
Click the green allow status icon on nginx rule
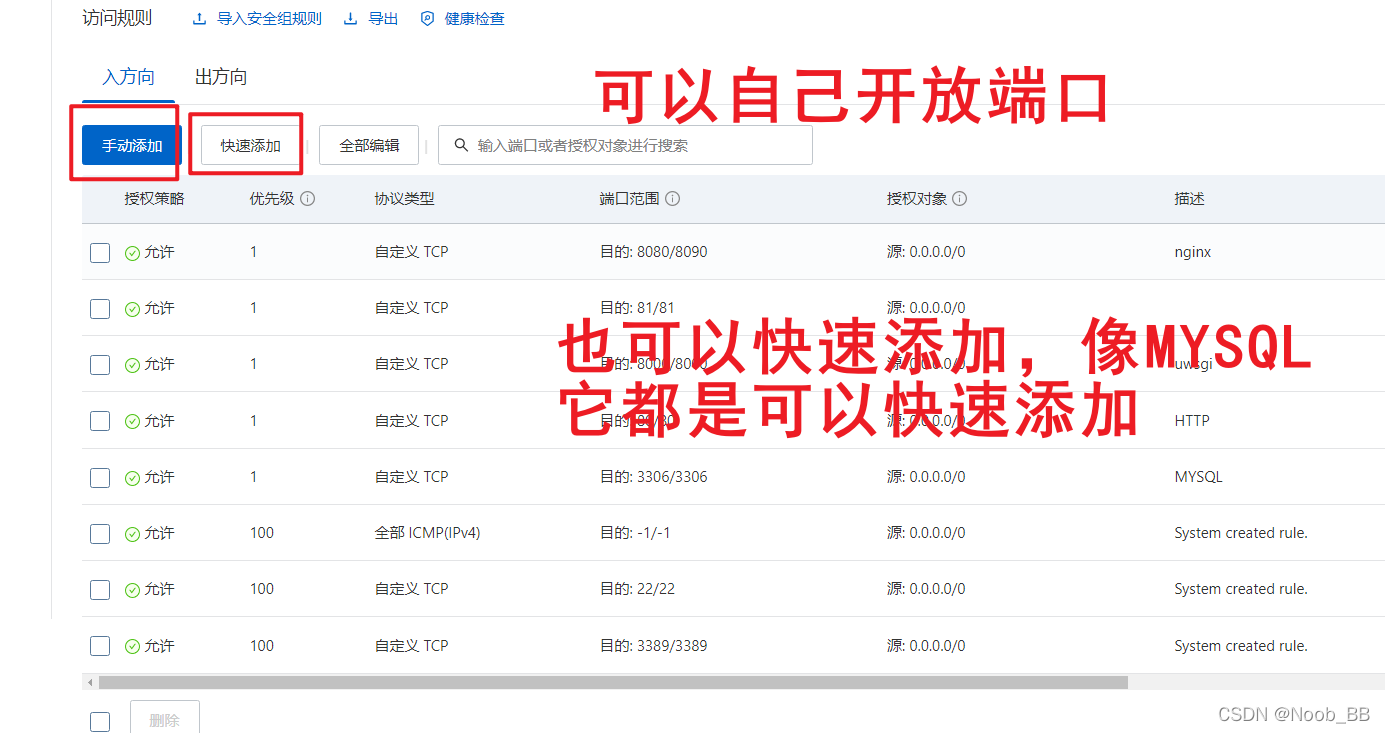click(131, 252)
